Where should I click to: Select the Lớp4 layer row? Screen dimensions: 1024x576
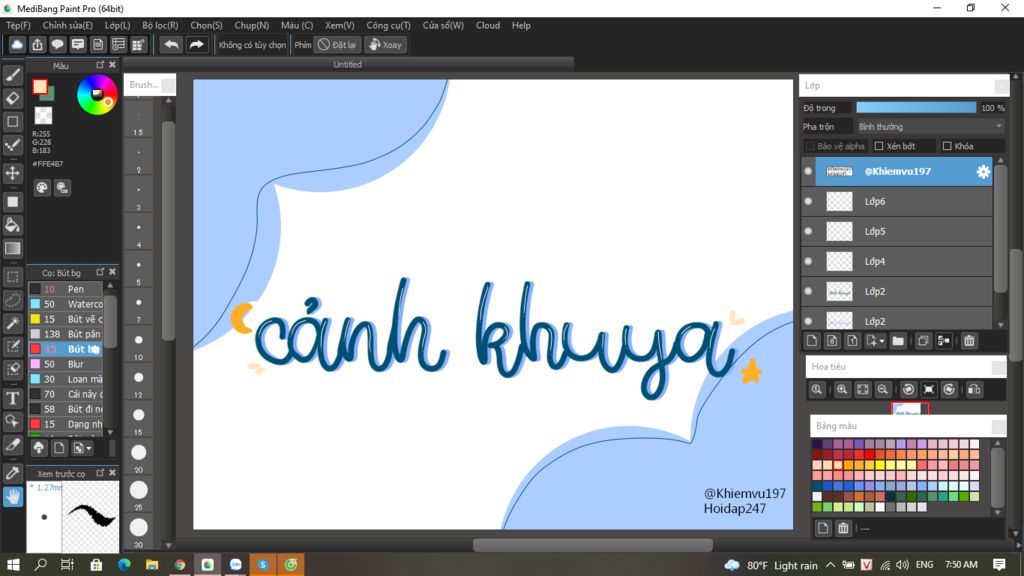coord(897,261)
